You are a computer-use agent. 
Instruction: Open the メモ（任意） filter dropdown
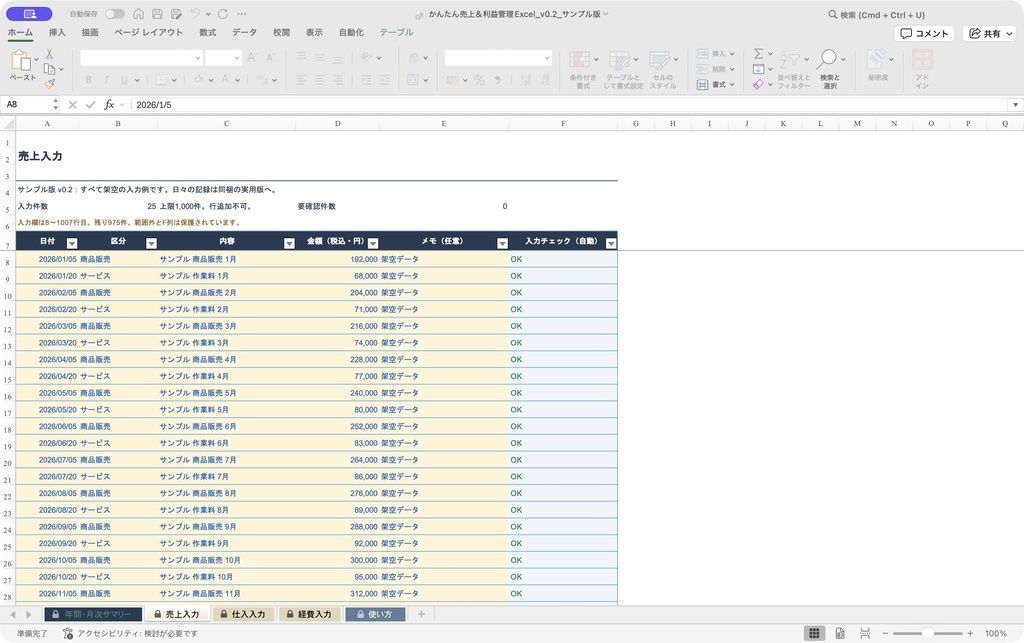click(x=502, y=243)
